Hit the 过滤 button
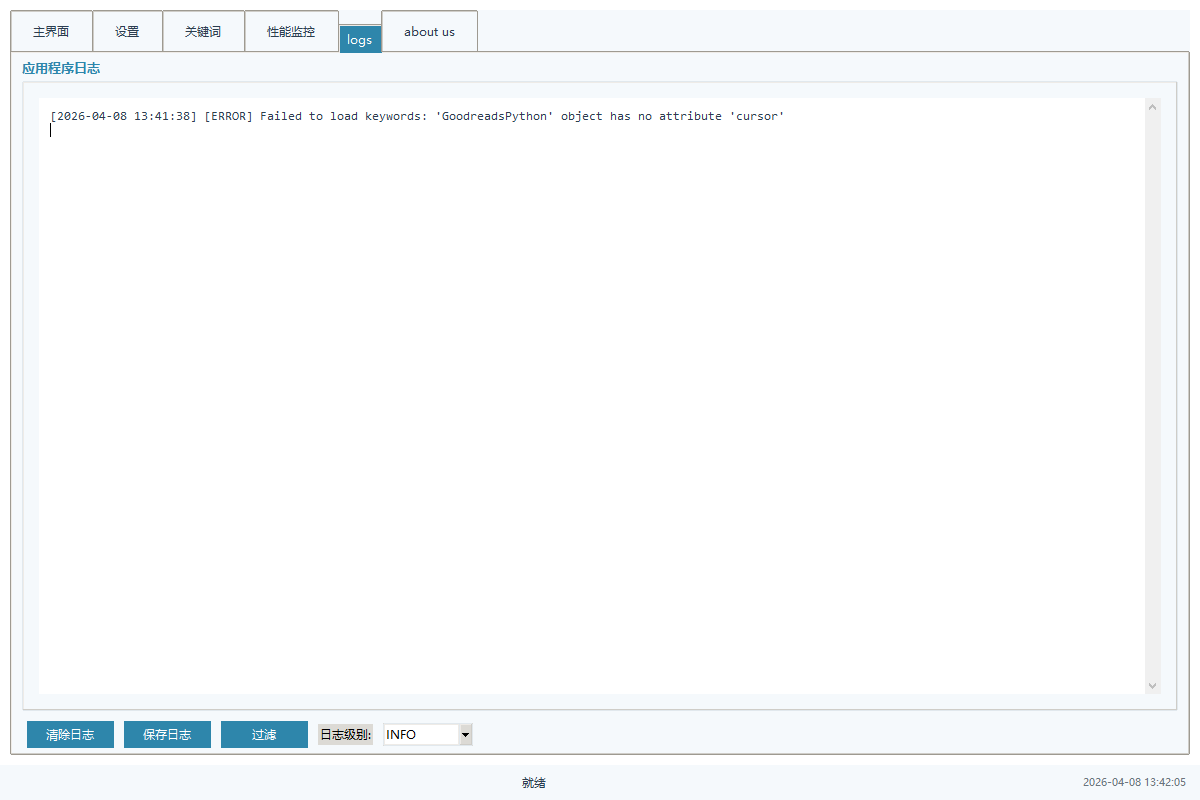Viewport: 1200px width, 800px height. click(x=264, y=735)
